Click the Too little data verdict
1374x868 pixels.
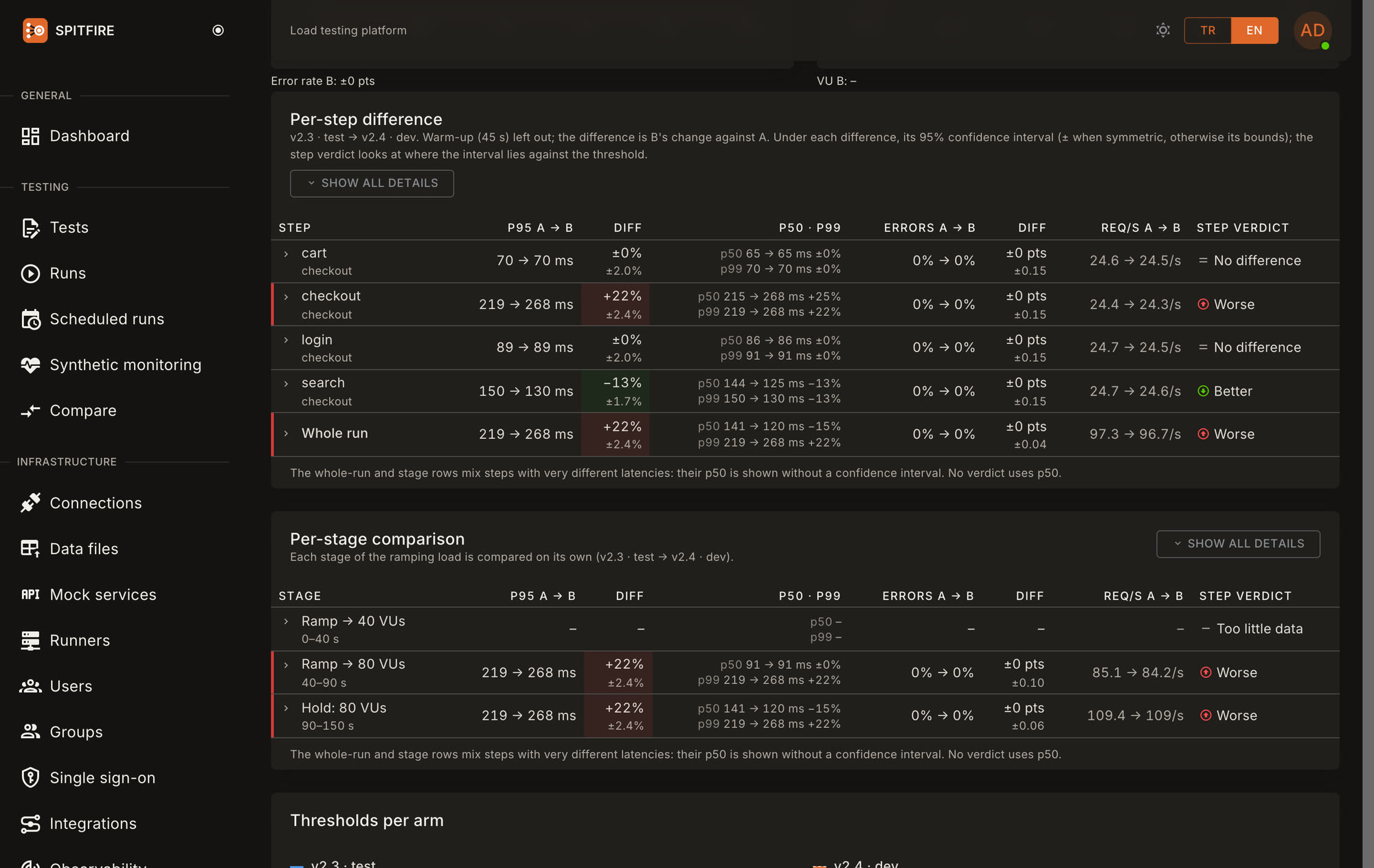[x=1252, y=629]
